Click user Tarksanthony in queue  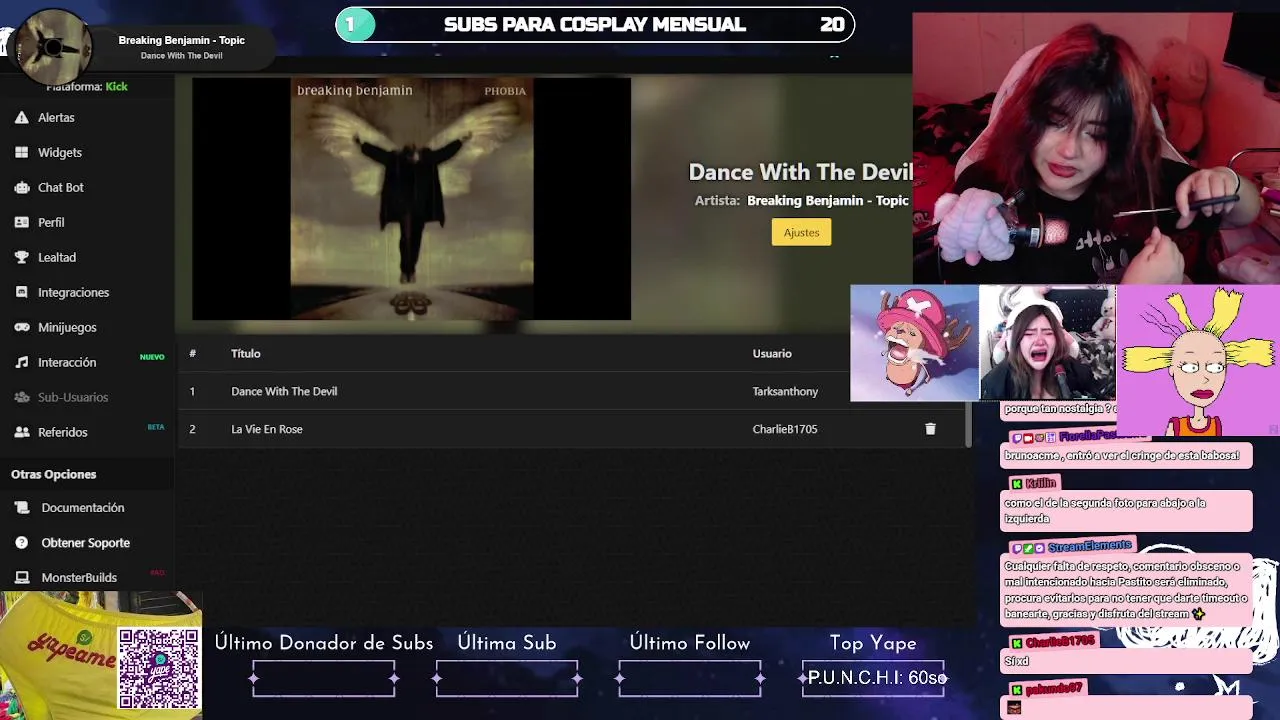click(x=785, y=391)
